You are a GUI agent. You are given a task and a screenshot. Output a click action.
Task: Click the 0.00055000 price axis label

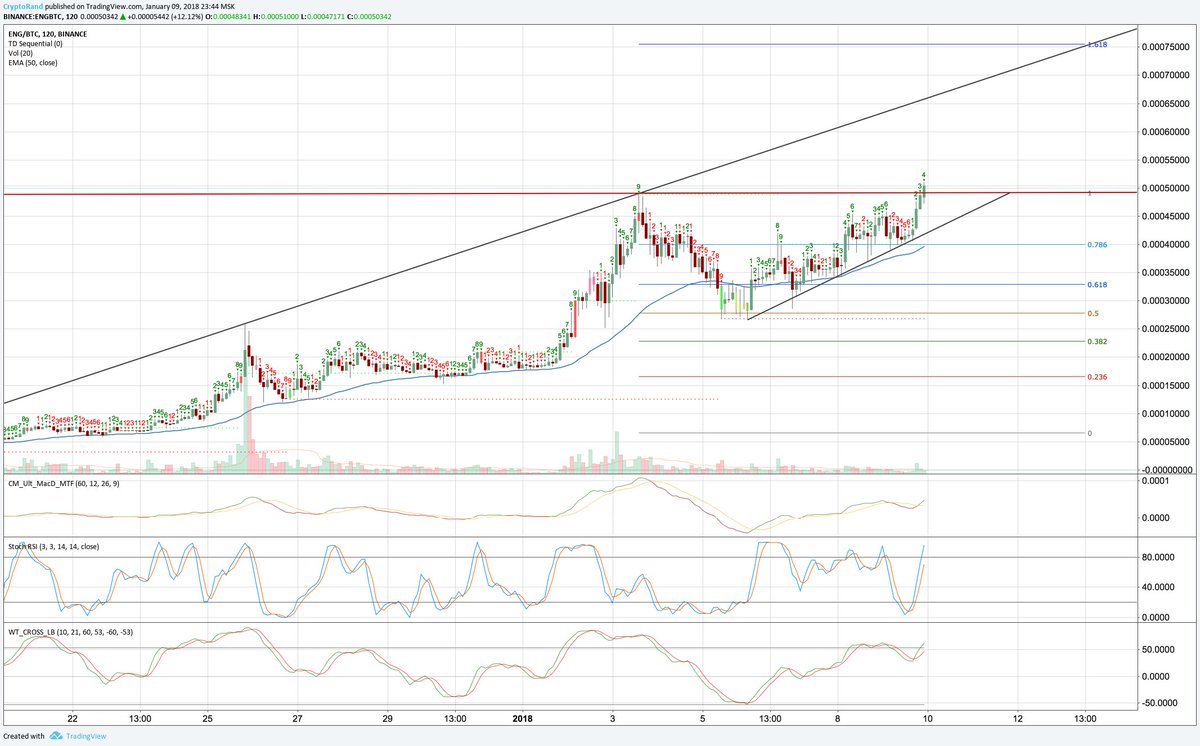pos(1166,160)
